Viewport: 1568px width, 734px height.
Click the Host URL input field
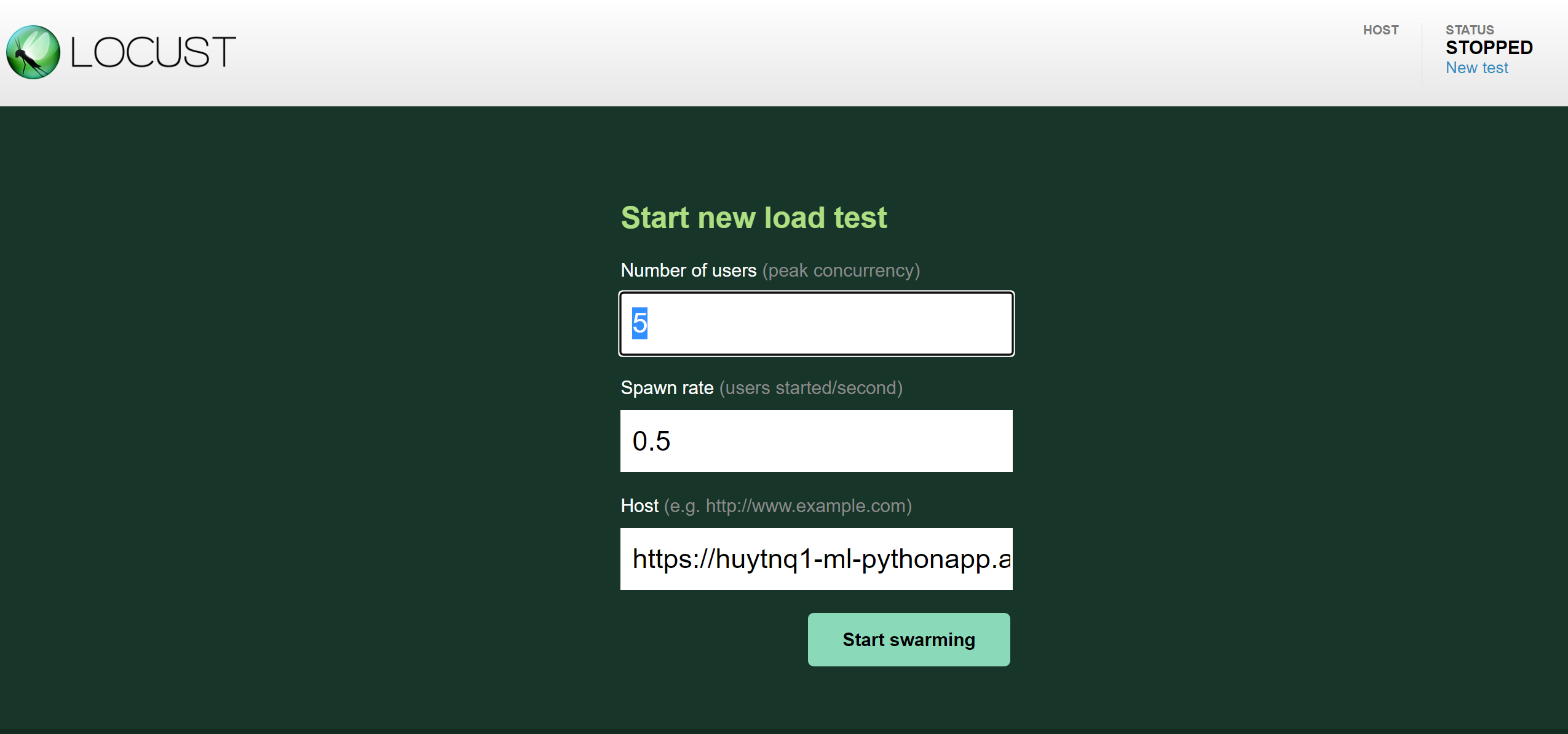coord(816,559)
